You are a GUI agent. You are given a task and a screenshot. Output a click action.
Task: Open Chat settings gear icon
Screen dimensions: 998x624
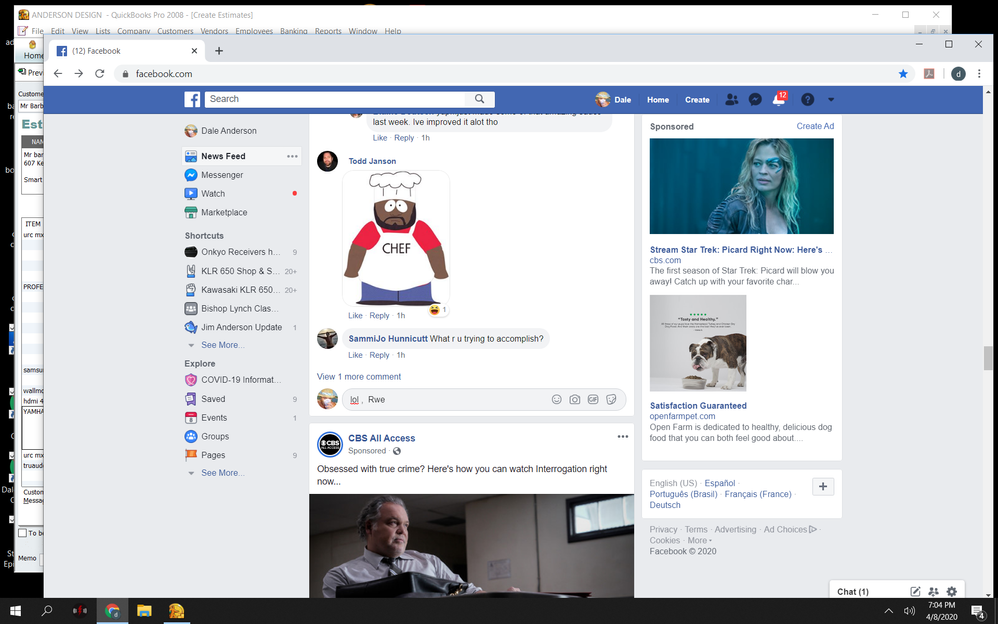952,592
